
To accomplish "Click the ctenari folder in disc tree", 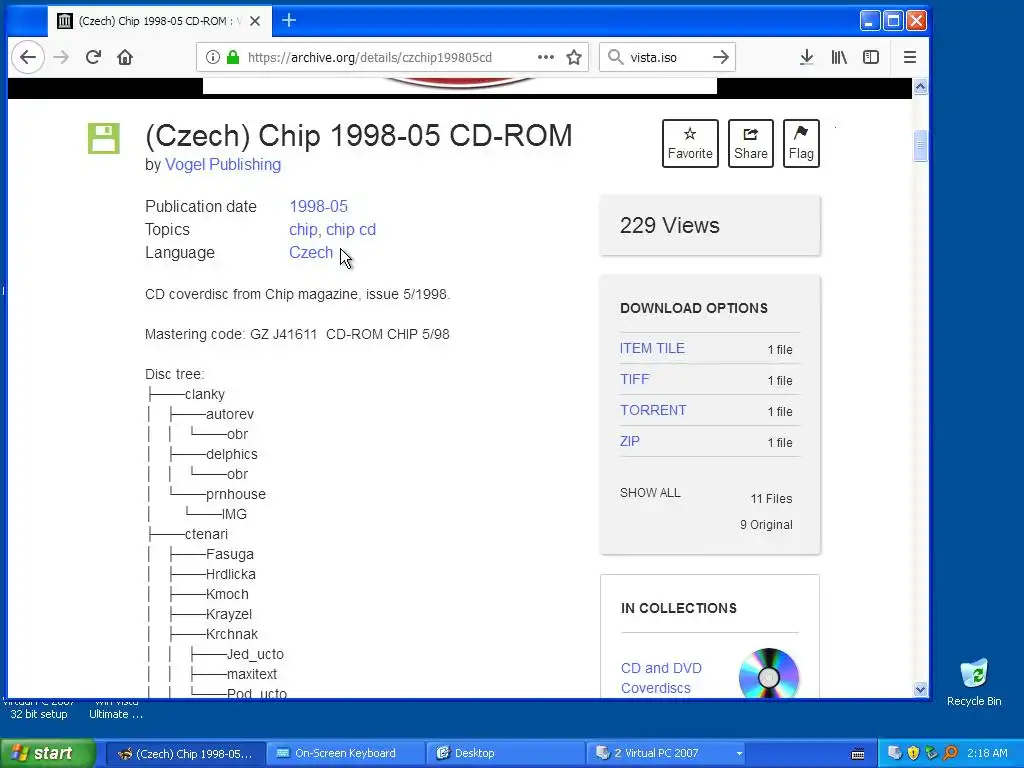I will click(x=206, y=534).
